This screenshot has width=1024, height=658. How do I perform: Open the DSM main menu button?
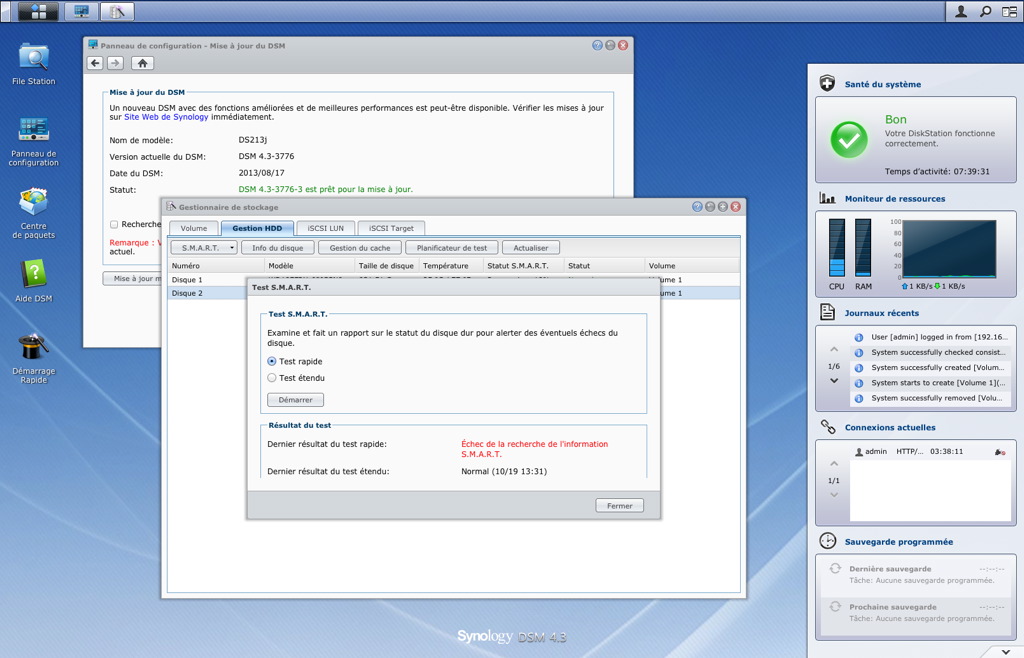point(38,11)
